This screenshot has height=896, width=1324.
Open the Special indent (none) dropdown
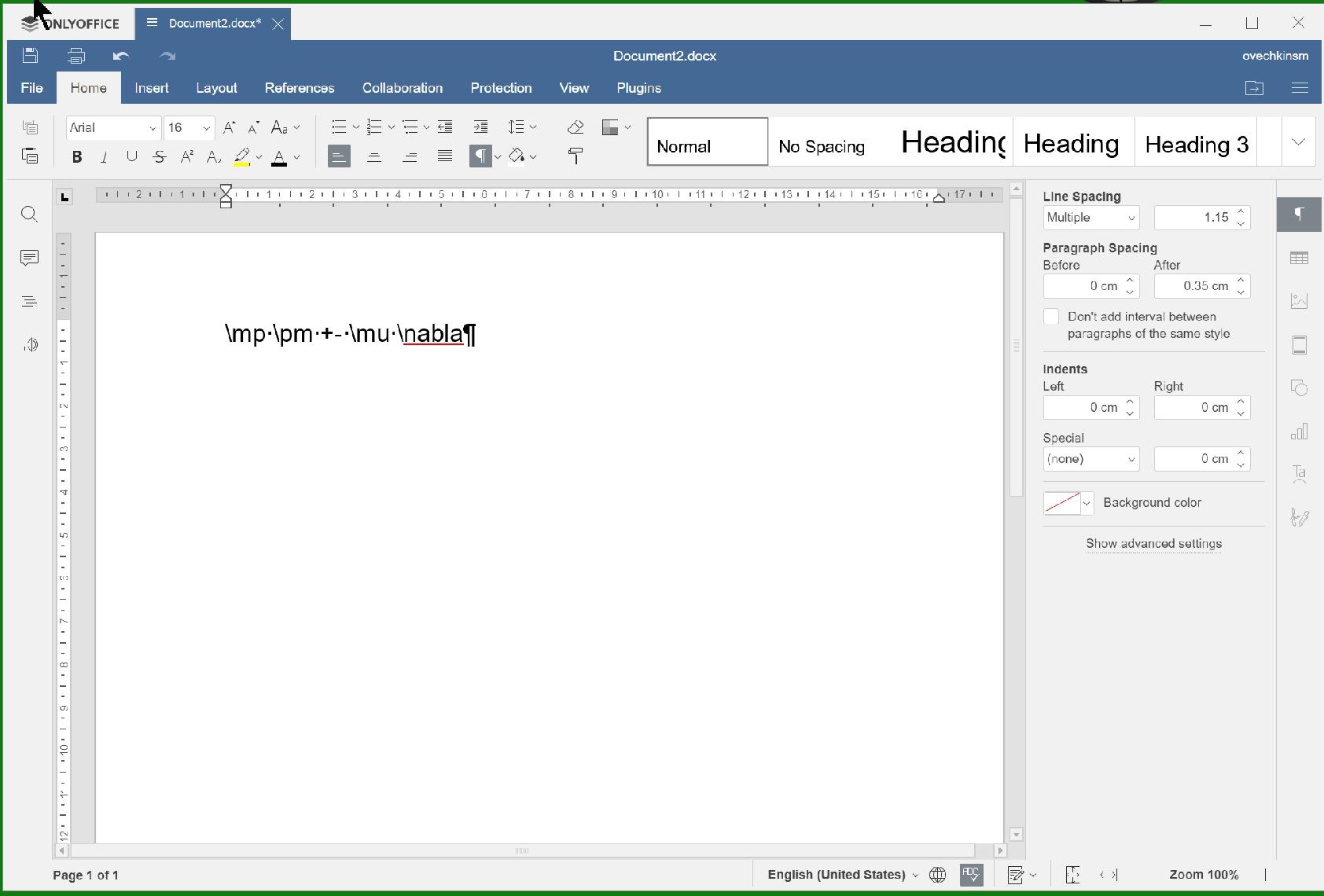1091,459
